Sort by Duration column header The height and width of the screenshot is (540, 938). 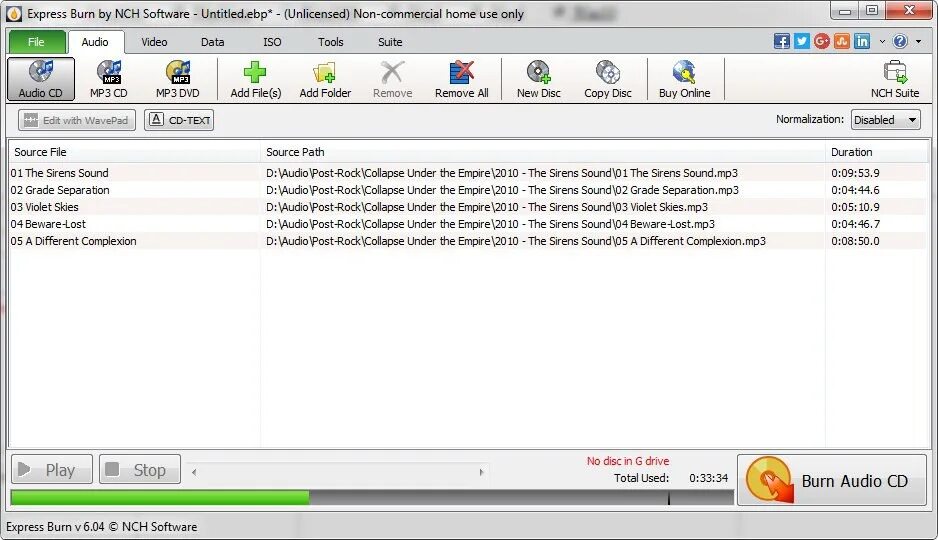click(877, 152)
